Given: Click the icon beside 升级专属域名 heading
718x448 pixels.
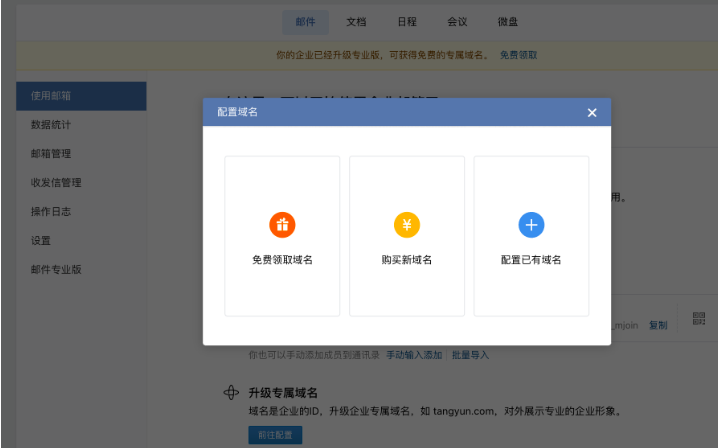Looking at the screenshot, I should 231,392.
